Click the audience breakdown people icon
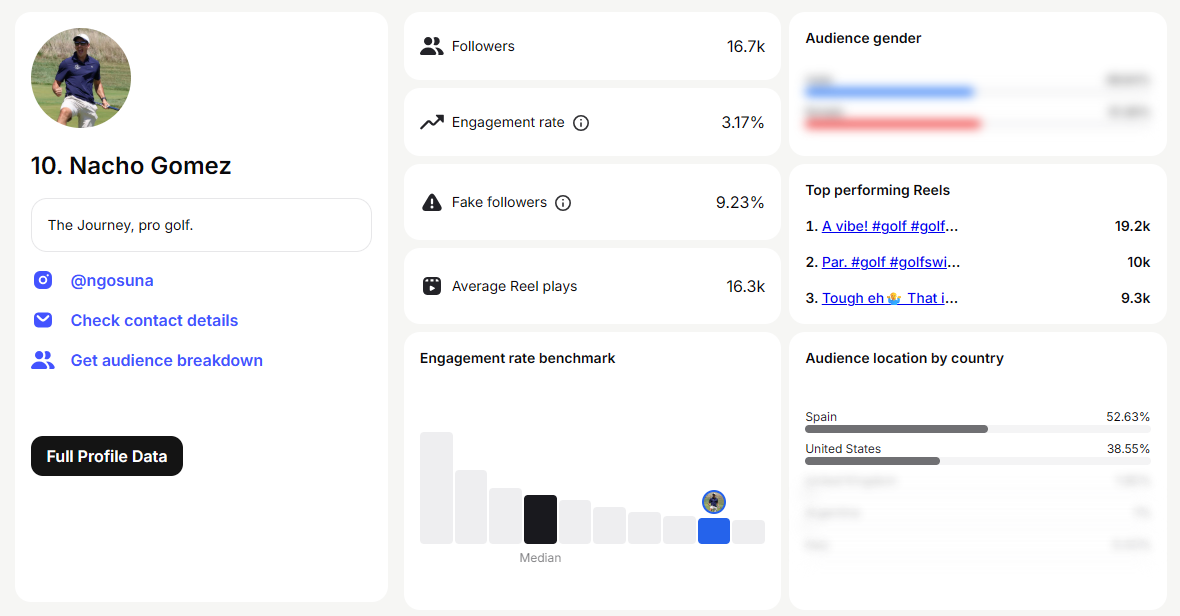 point(43,360)
